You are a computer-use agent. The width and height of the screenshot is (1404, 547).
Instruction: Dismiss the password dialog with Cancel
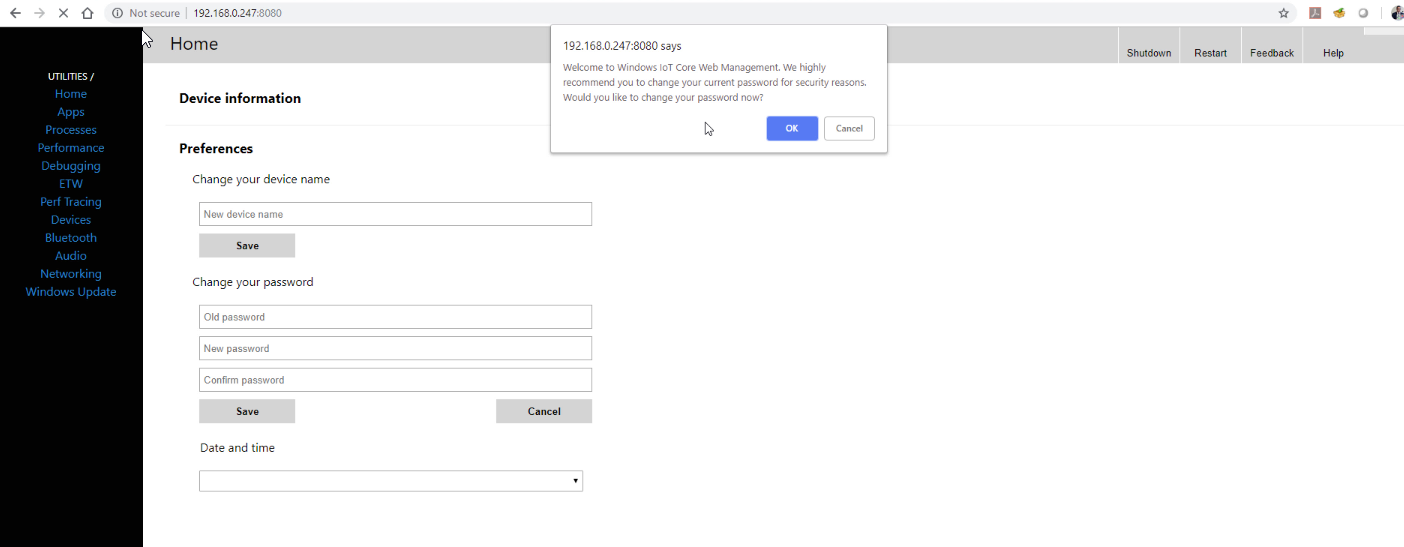pyautogui.click(x=849, y=128)
